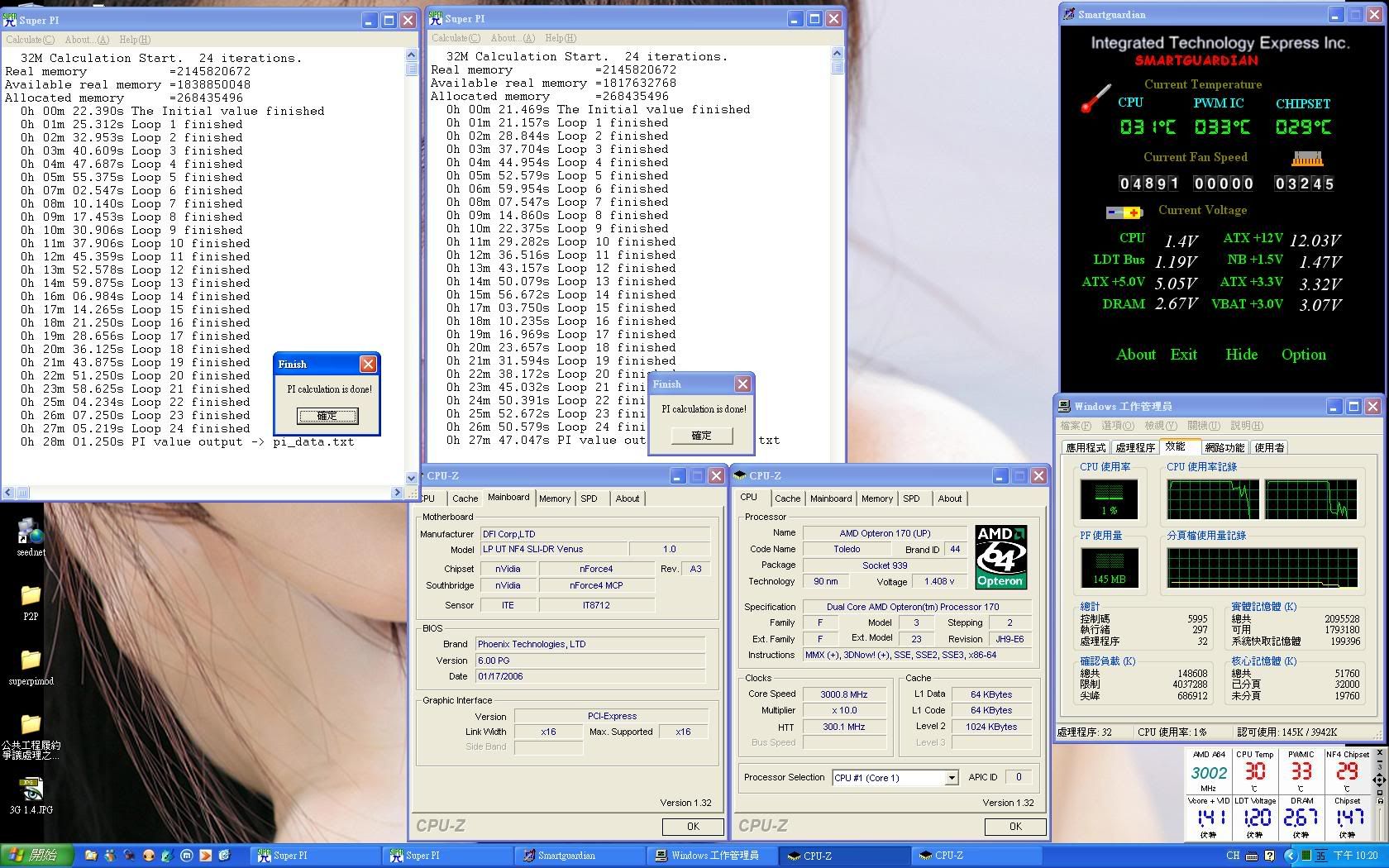Switch to 應用程式 tab in Task Manager
Viewport: 1389px width, 868px height.
tap(1086, 447)
